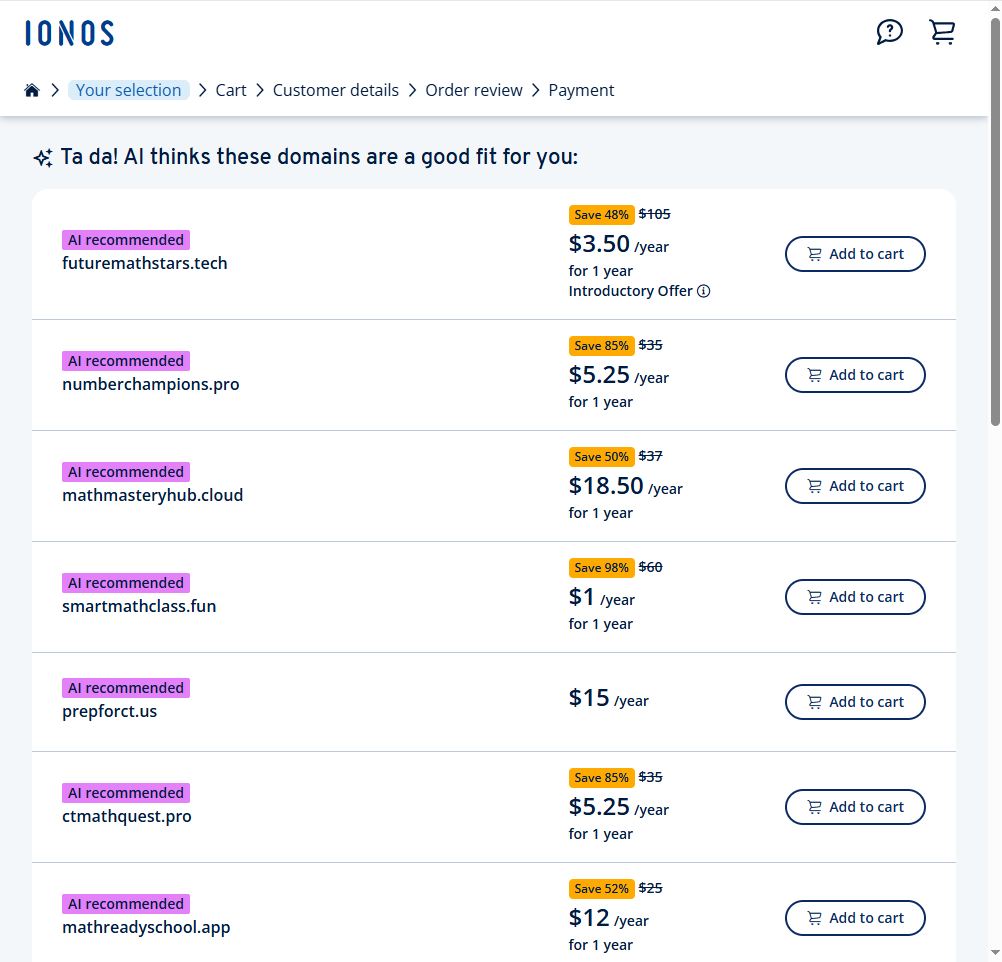Click the page vertical scrollbar
This screenshot has width=1002, height=962.
994,220
